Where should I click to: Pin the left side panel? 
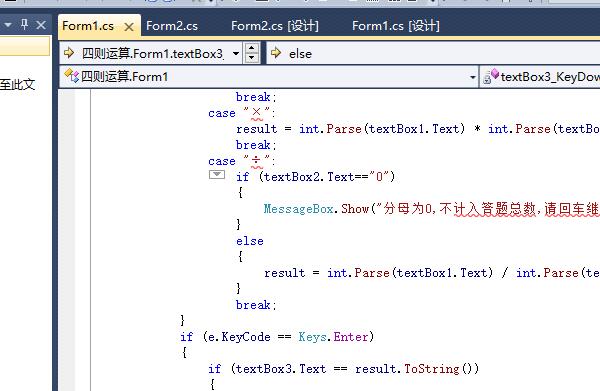(24, 25)
